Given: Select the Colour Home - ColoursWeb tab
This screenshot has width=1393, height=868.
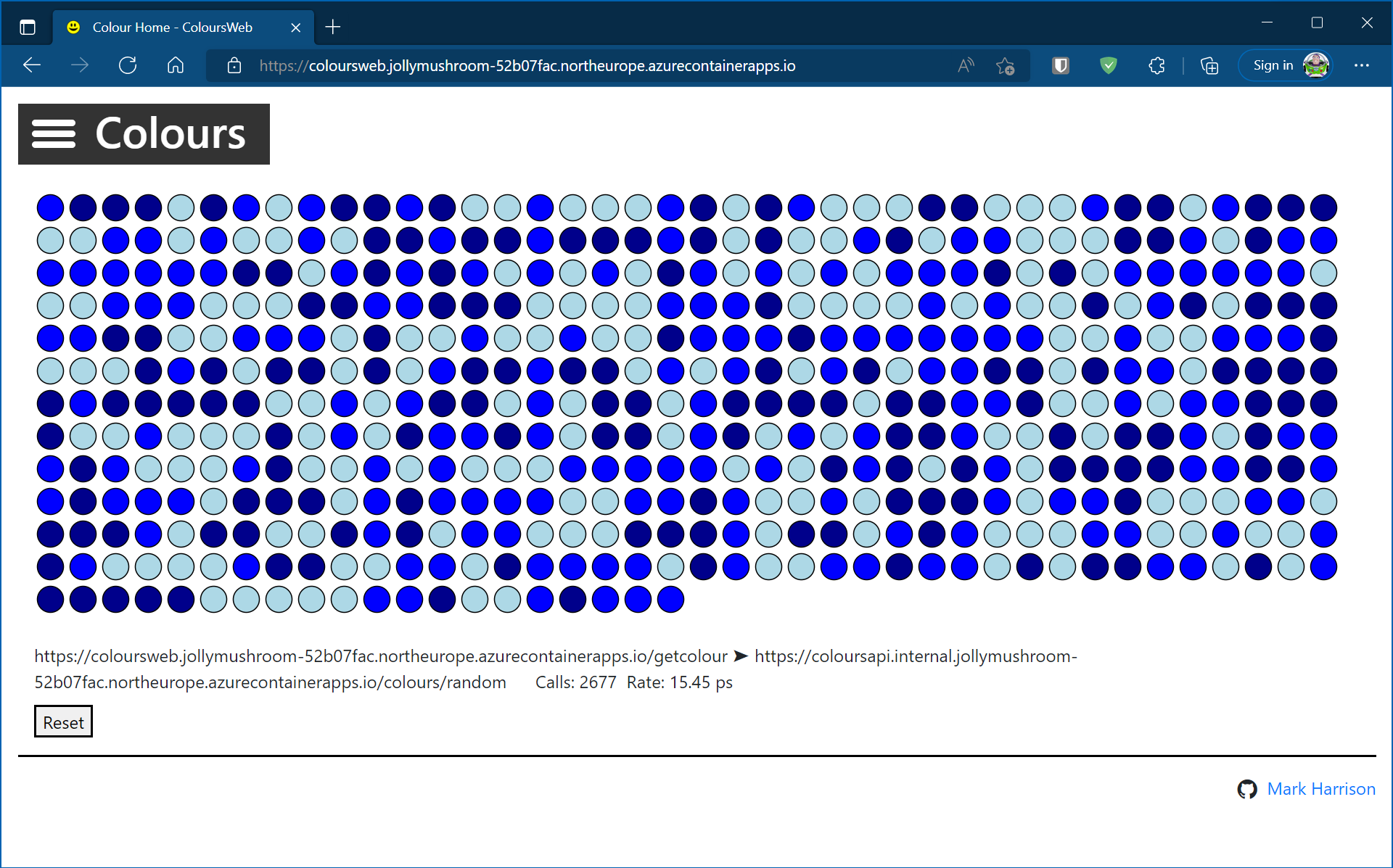Looking at the screenshot, I should pos(173,28).
